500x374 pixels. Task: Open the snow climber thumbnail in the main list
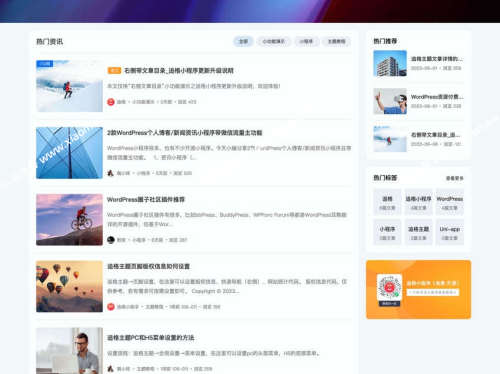point(69,86)
